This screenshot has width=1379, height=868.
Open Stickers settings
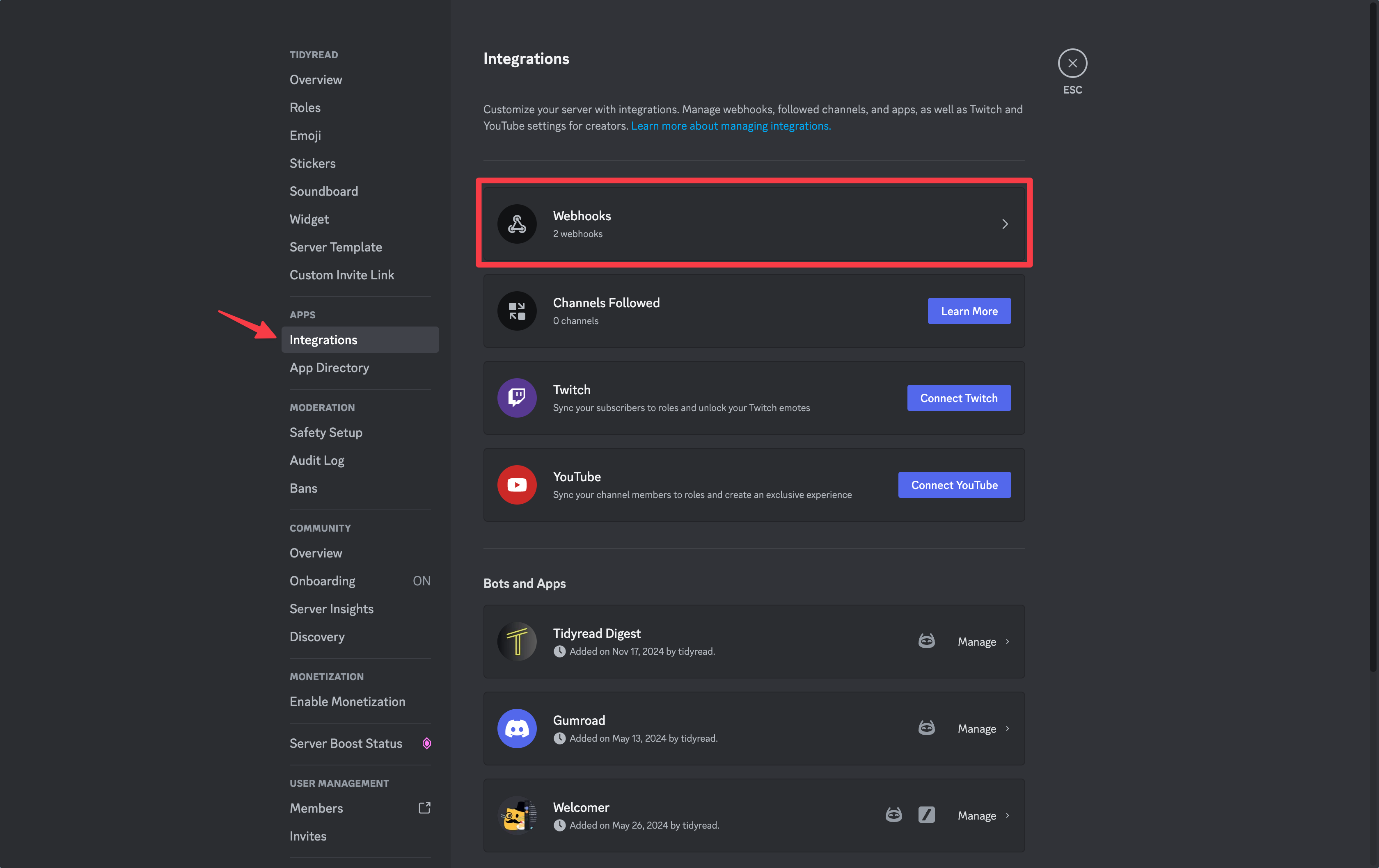click(360, 163)
